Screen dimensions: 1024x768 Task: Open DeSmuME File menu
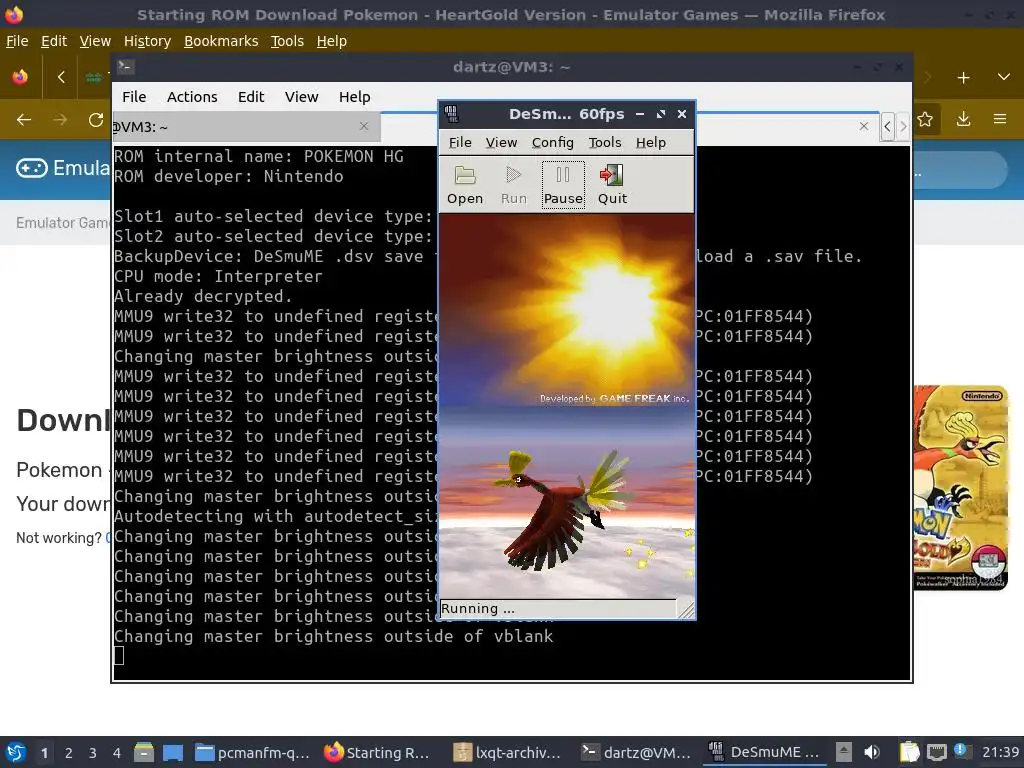[x=460, y=142]
